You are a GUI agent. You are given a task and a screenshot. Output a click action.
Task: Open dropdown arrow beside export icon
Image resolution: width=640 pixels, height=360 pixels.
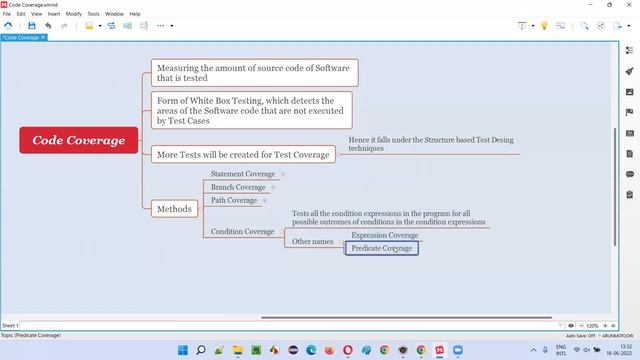pyautogui.click(x=629, y=26)
